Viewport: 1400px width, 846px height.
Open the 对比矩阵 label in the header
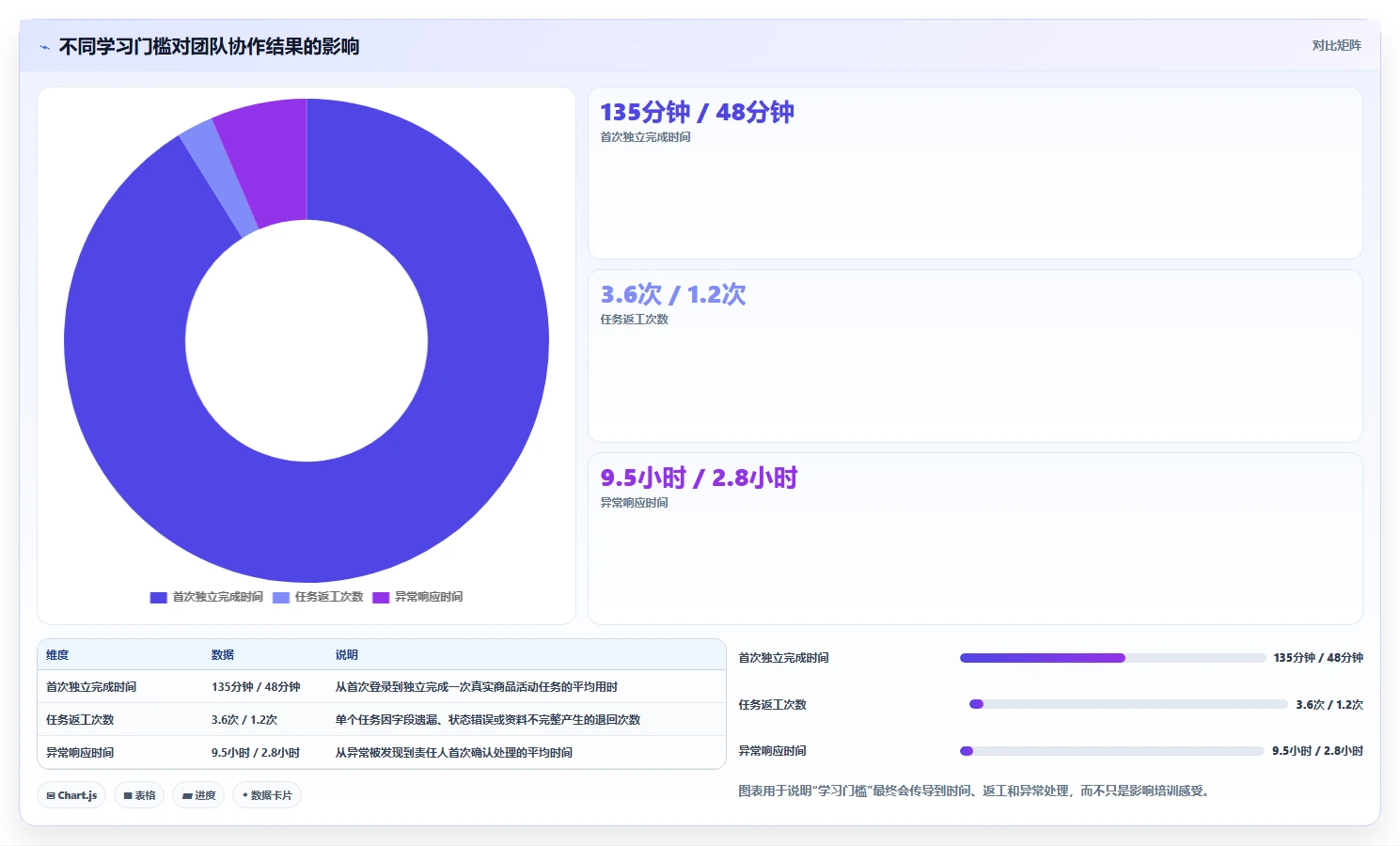[1336, 45]
